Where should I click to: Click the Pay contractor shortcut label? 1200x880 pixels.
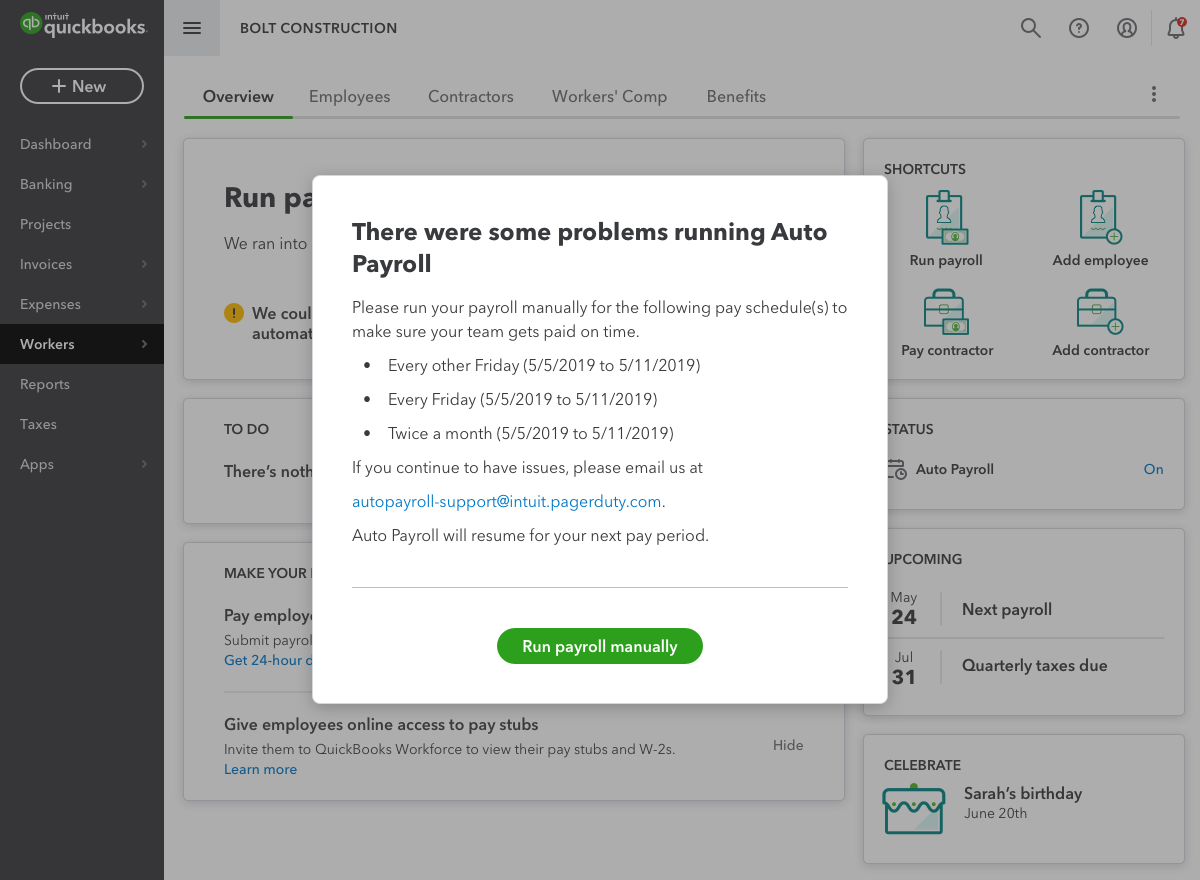(947, 350)
